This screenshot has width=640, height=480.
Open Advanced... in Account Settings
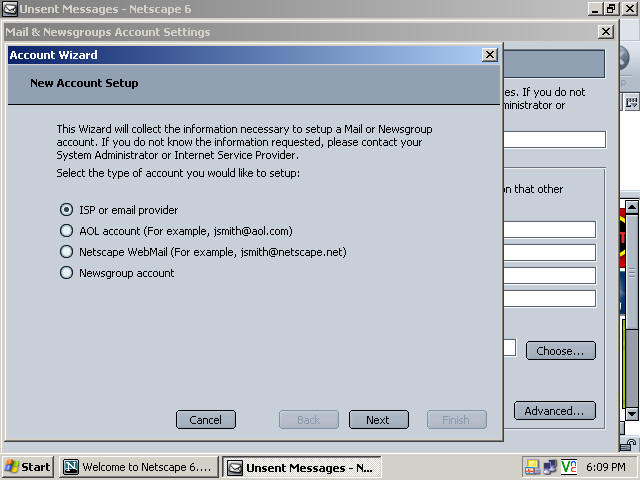click(x=554, y=411)
